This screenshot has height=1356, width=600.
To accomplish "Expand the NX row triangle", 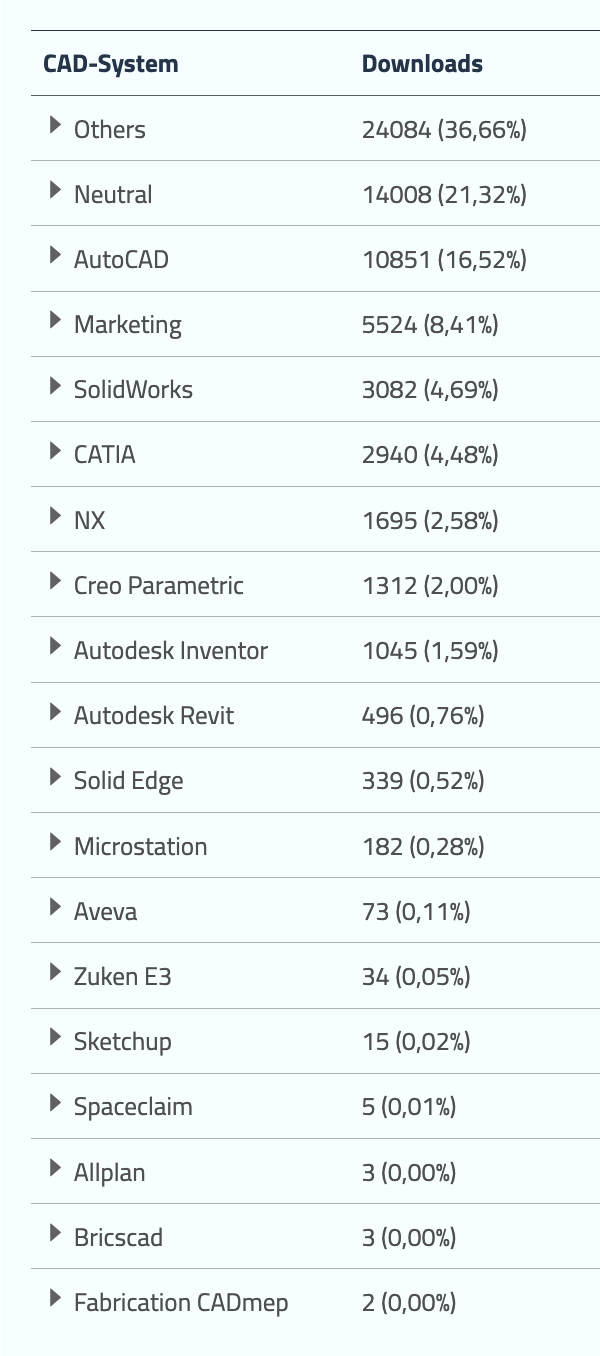I will [x=55, y=516].
